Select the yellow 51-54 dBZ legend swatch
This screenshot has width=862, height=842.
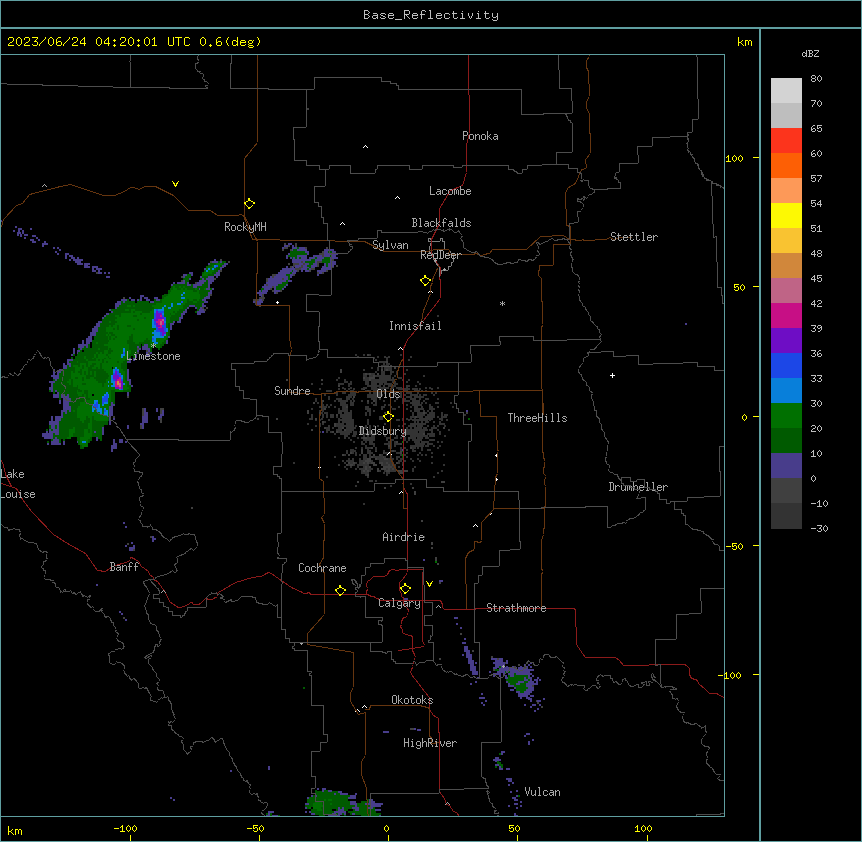click(786, 215)
